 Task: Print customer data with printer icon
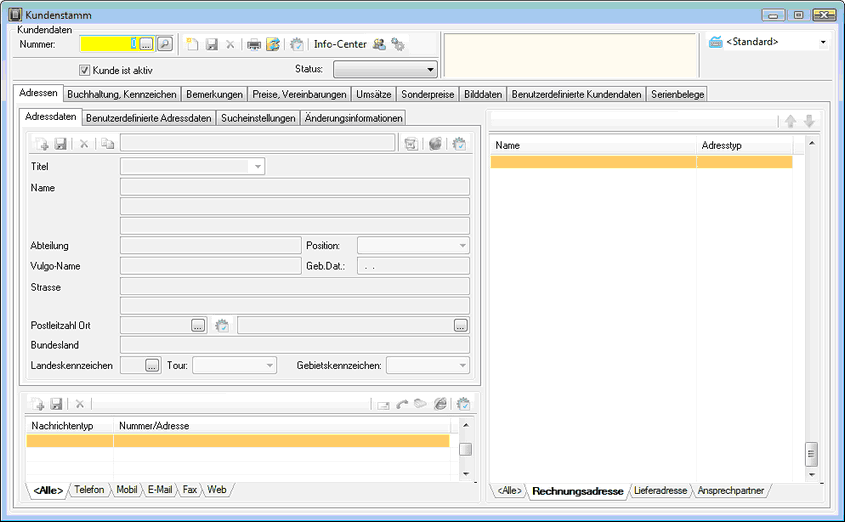click(254, 45)
